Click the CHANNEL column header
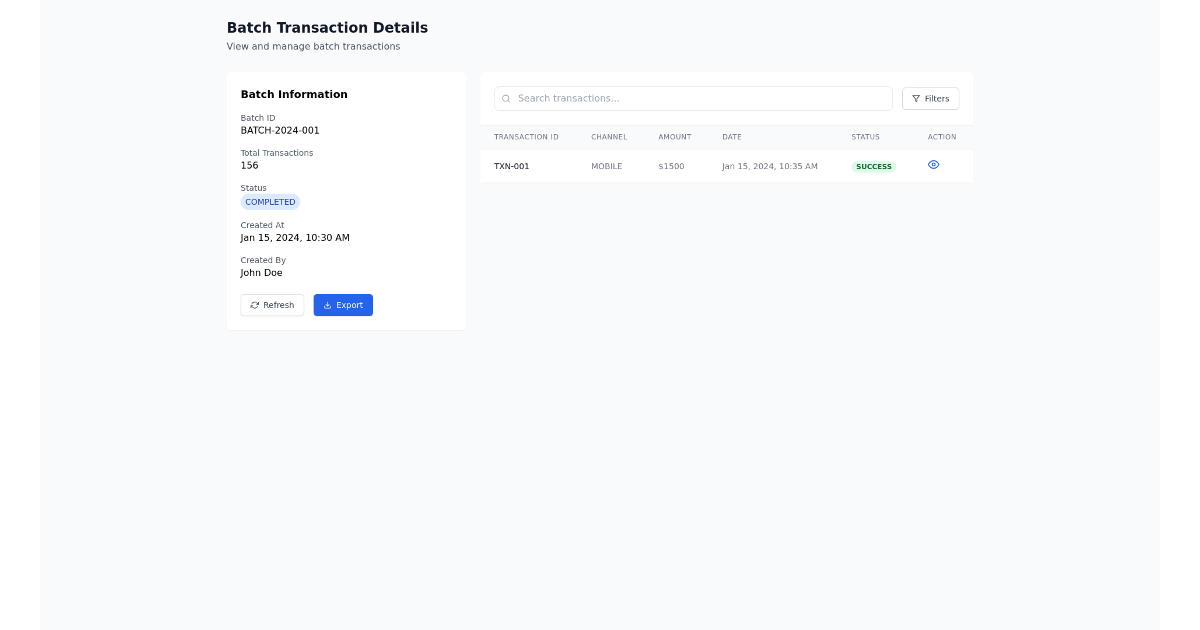 pos(609,137)
